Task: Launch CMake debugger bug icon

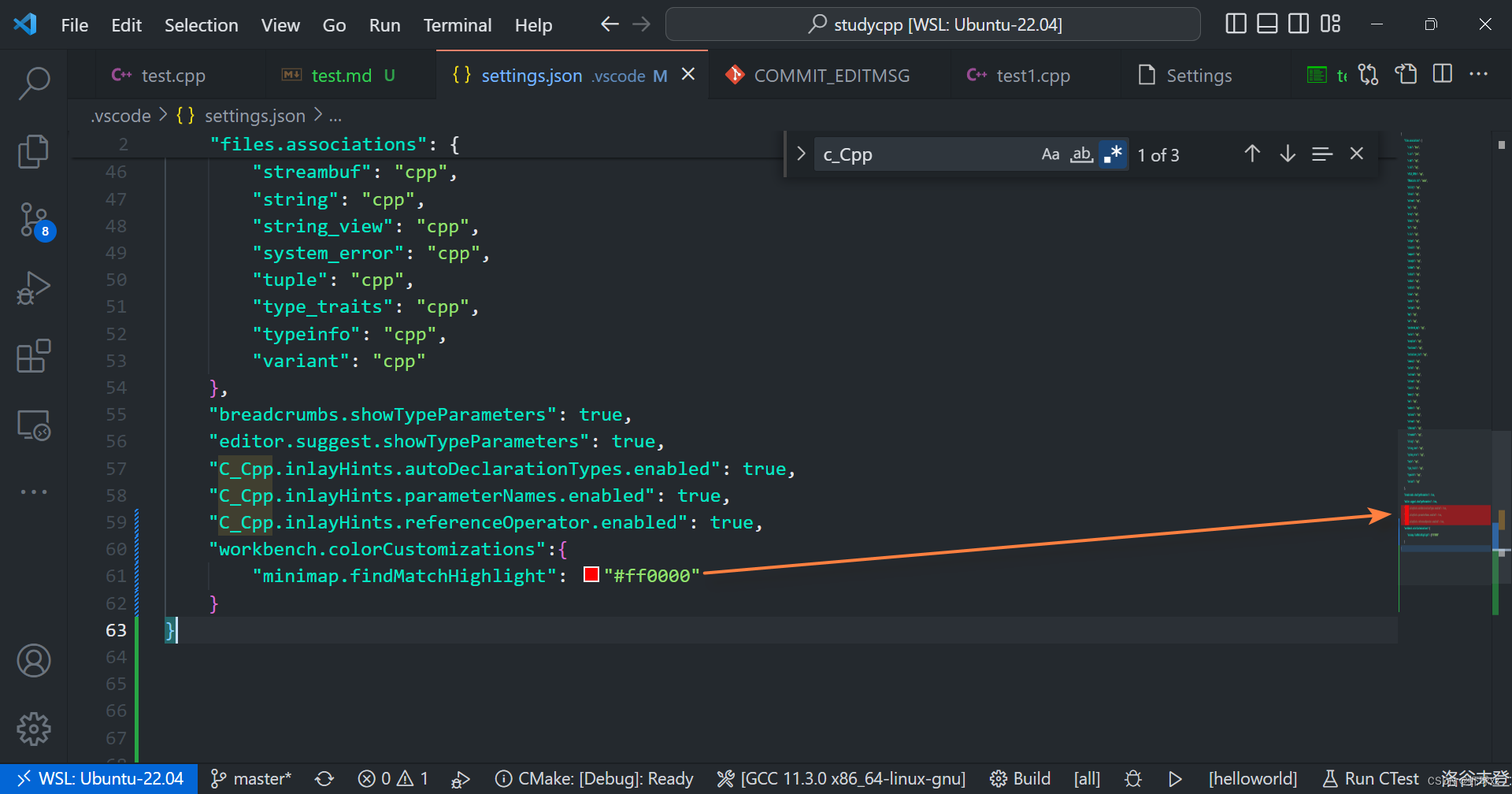Action: [1133, 778]
